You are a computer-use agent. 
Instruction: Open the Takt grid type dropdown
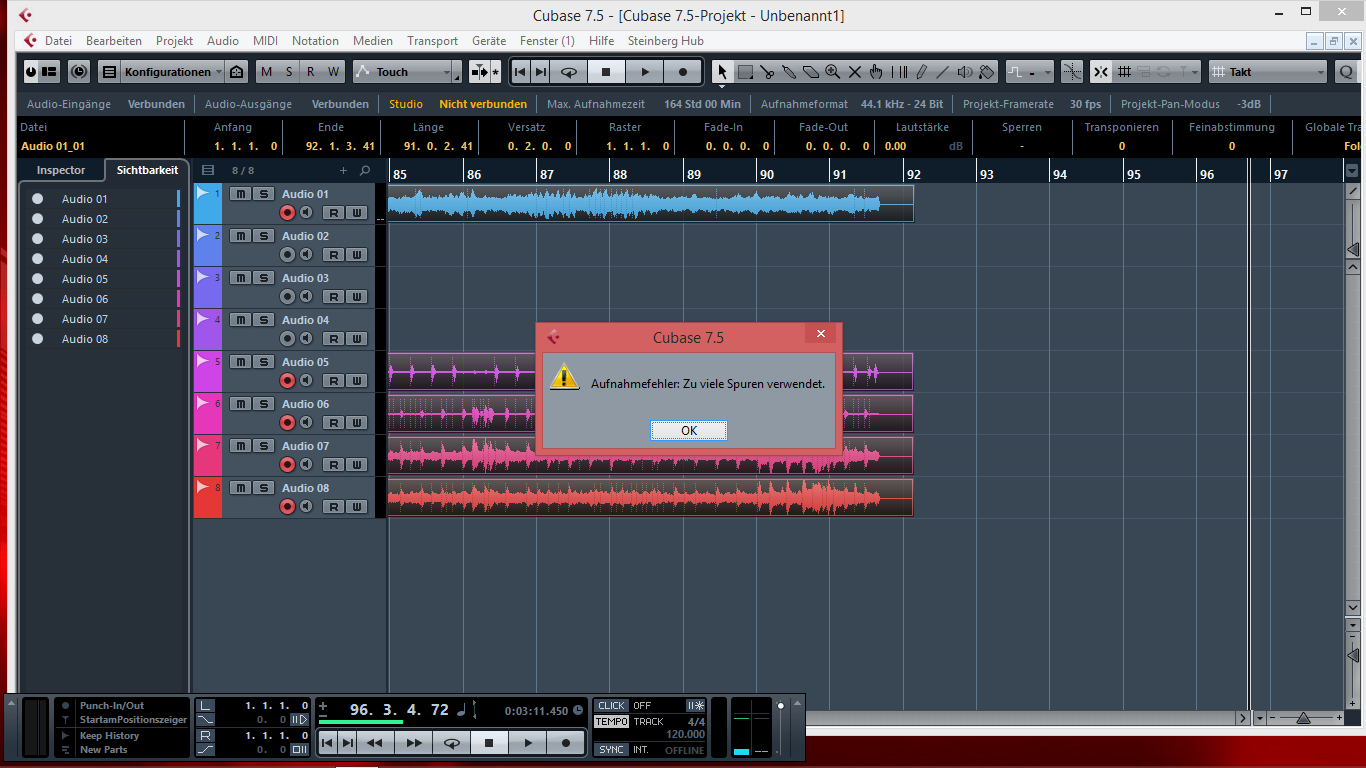(x=1268, y=72)
